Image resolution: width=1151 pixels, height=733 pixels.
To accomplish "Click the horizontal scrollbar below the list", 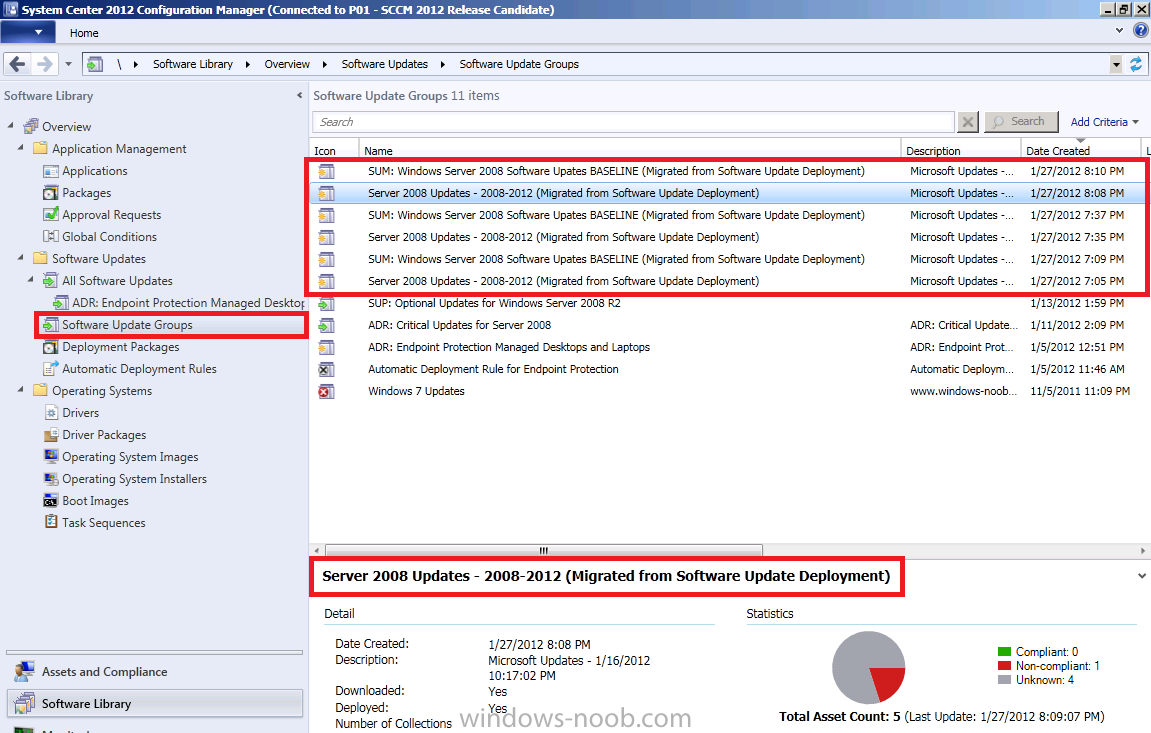I will (544, 550).
